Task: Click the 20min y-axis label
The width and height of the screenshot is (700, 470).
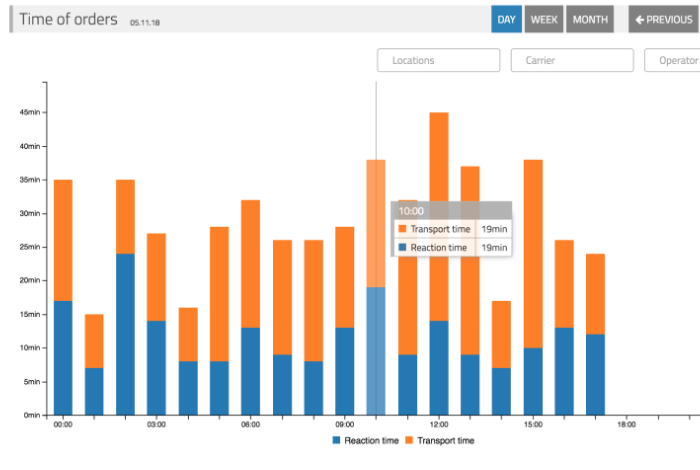Action: pyautogui.click(x=30, y=280)
